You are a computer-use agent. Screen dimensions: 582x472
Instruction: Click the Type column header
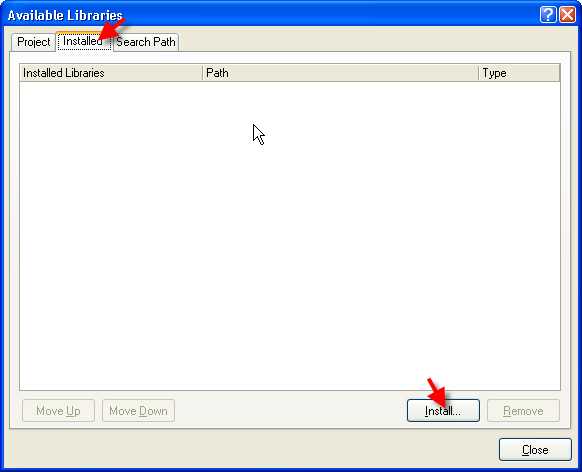click(x=519, y=73)
